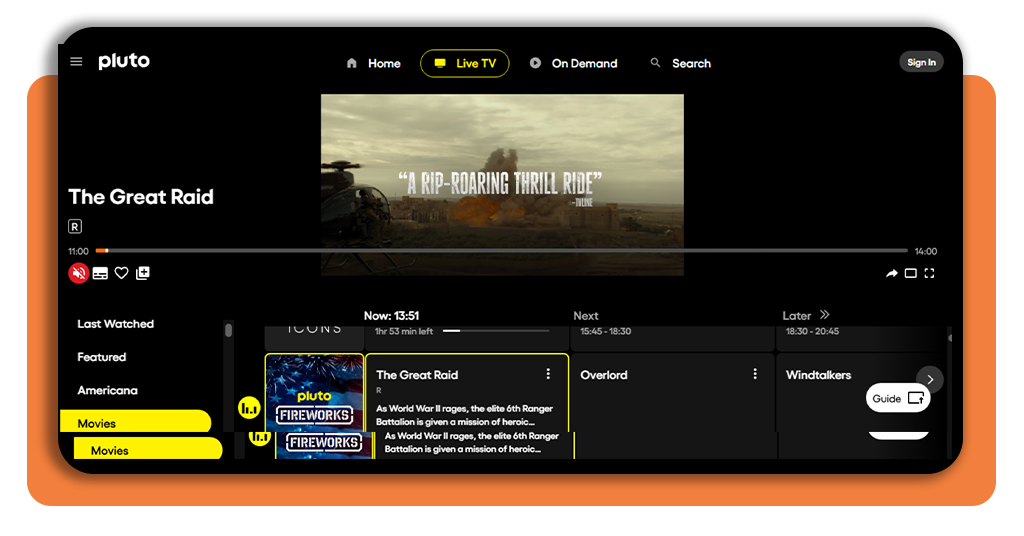Click the Search magnifier icon

click(655, 63)
